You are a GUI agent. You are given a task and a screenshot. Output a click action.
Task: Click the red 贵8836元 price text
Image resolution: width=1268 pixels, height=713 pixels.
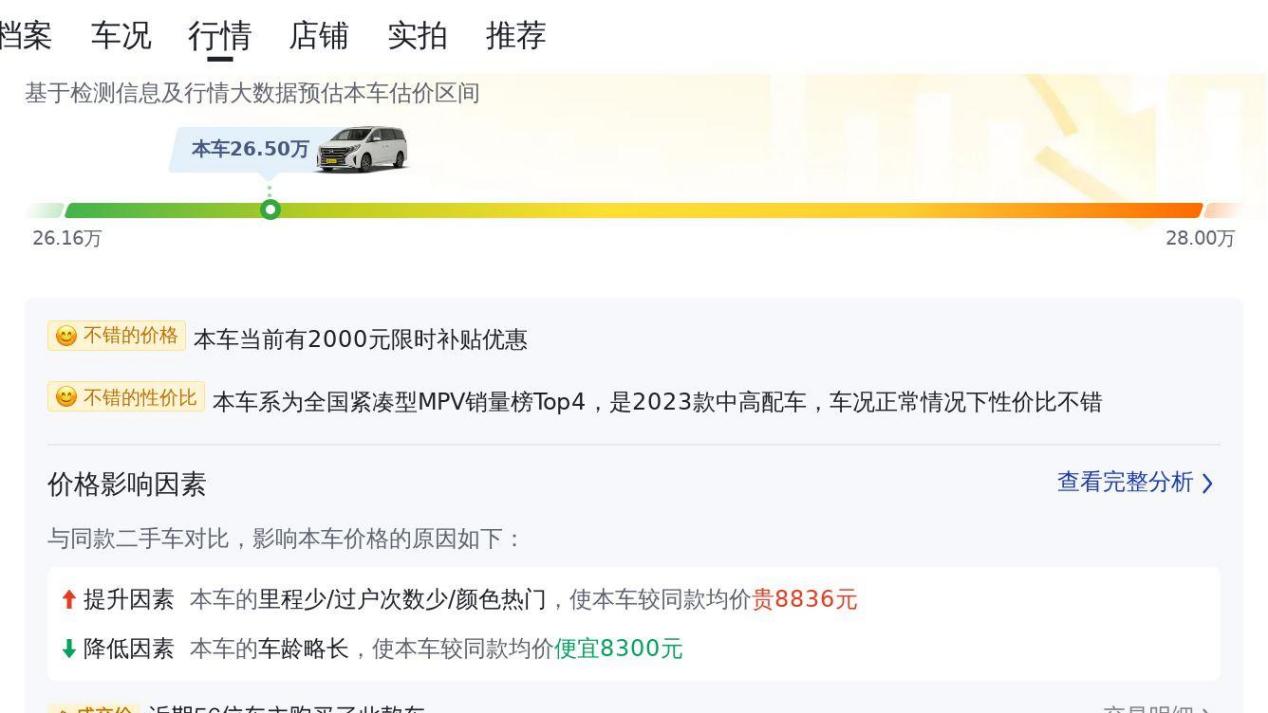coord(805,600)
